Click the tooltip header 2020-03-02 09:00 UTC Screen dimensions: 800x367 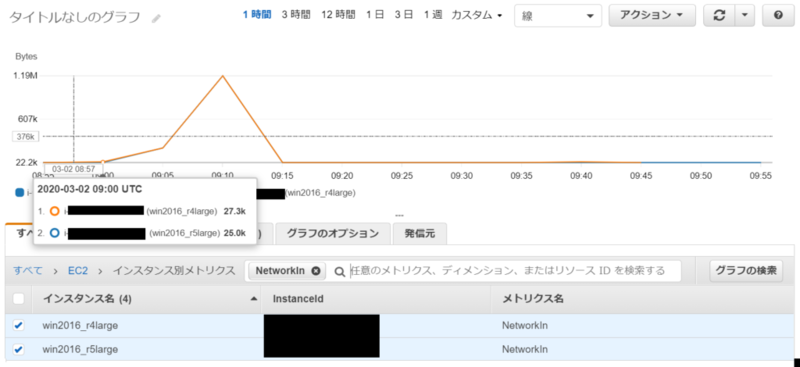click(89, 189)
